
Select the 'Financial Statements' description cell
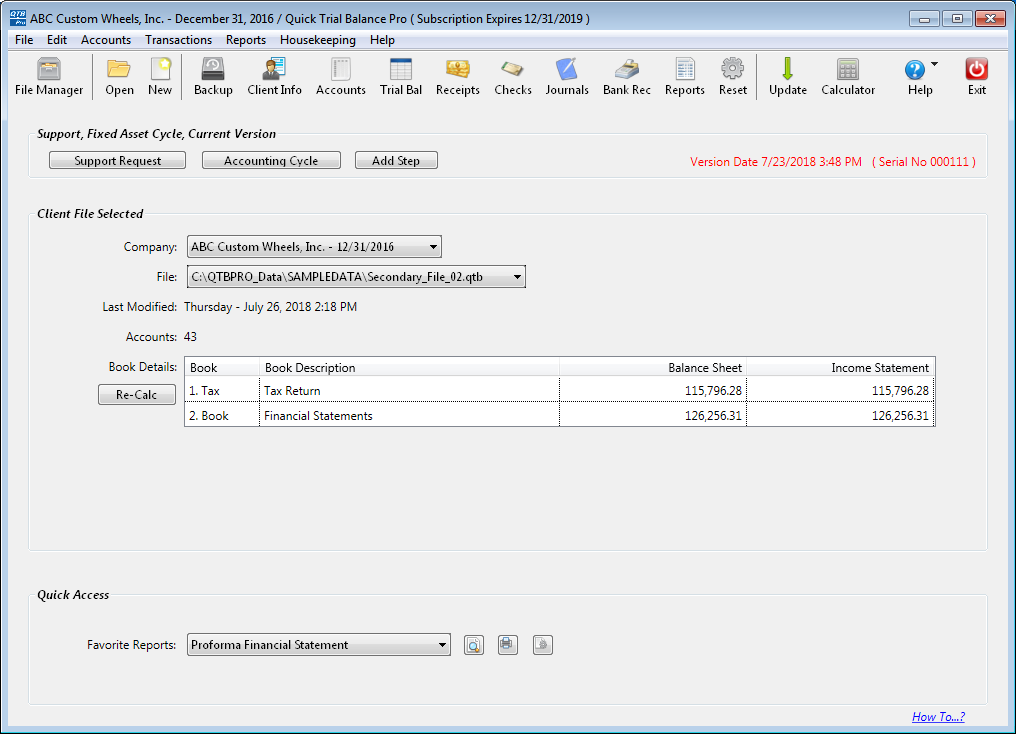coord(409,415)
